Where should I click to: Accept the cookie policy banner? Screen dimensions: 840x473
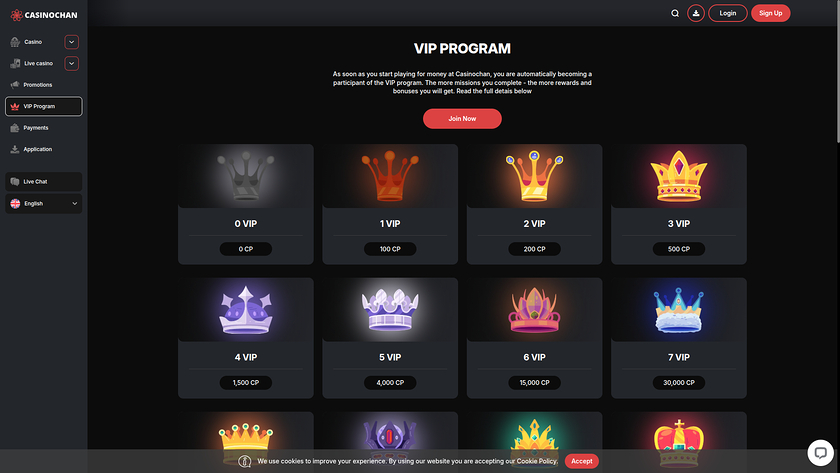(x=581, y=461)
